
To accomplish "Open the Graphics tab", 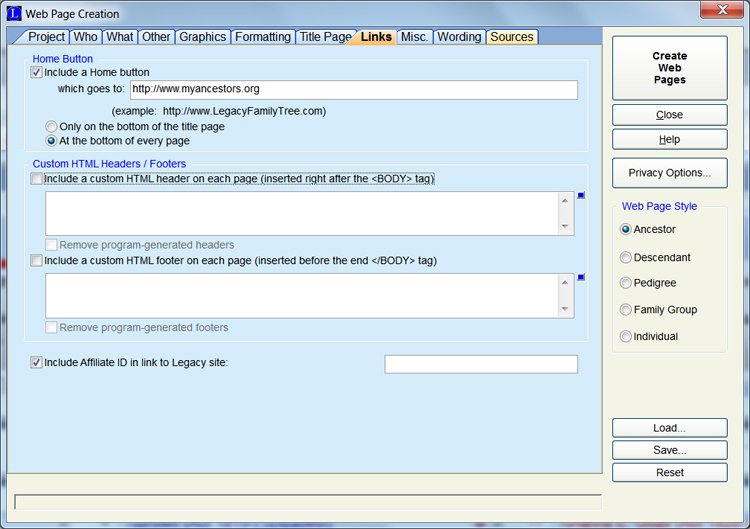I will (202, 37).
